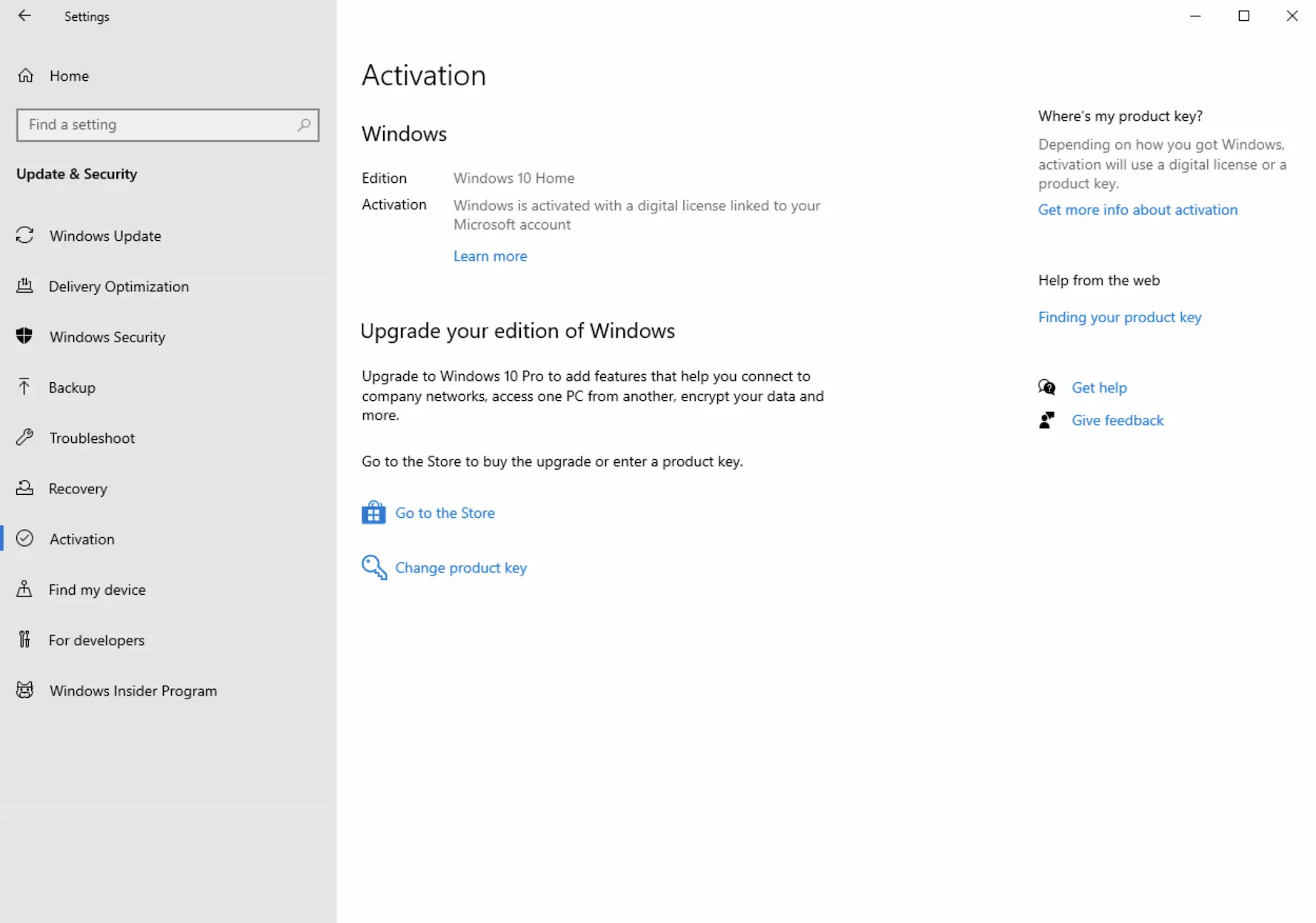Click the Troubleshoot wrench icon
This screenshot has width=1316, height=923.
pos(25,437)
